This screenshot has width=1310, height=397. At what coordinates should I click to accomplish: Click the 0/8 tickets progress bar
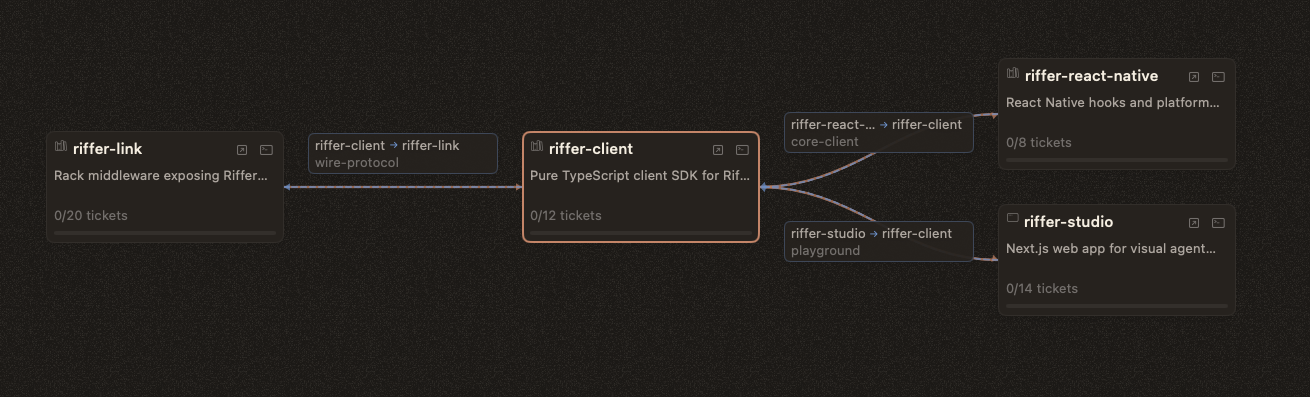[x=1117, y=160]
